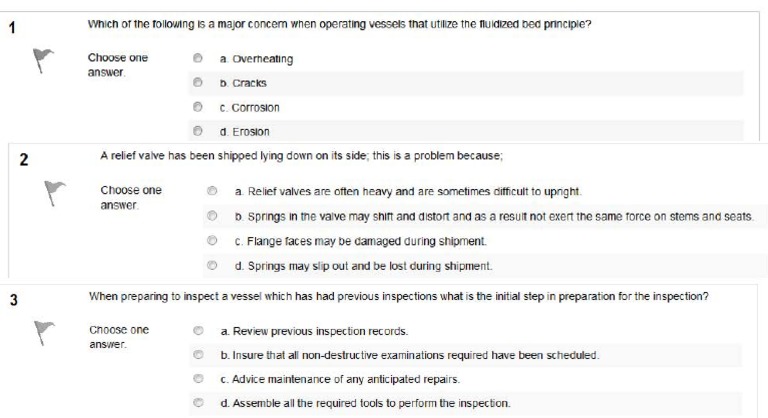The width and height of the screenshot is (768, 418).
Task: Choose answer about relief valves being heavy
Action: (212, 190)
